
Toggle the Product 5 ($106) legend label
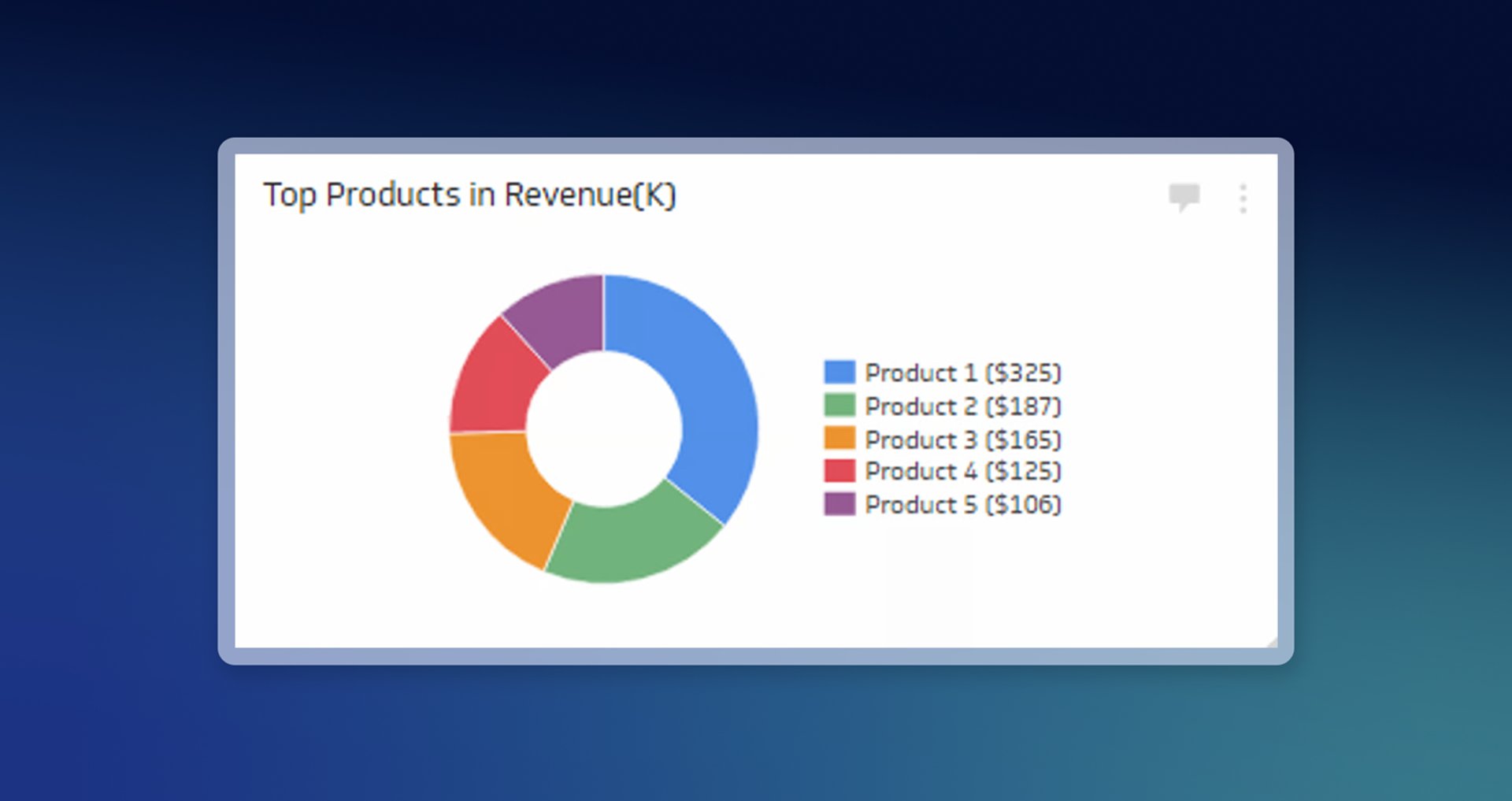pos(962,505)
